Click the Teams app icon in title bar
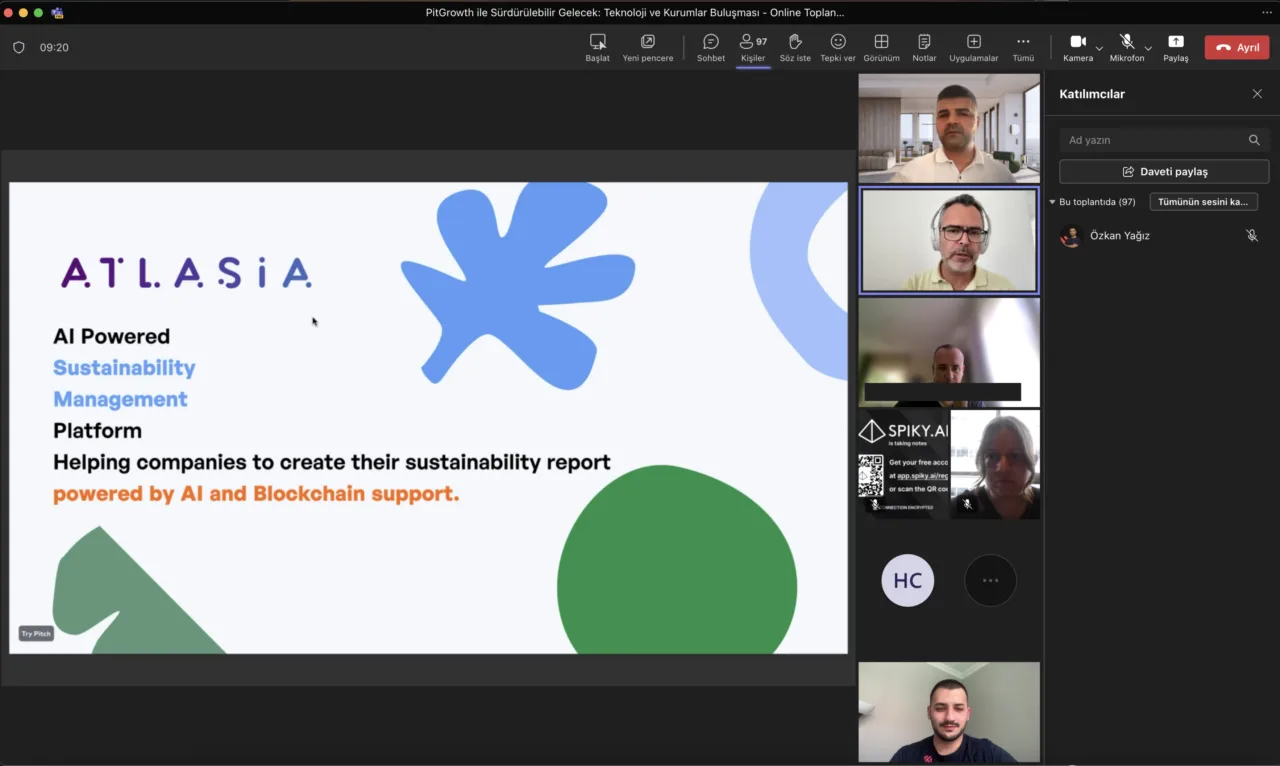Image resolution: width=1280 pixels, height=766 pixels. coord(57,13)
